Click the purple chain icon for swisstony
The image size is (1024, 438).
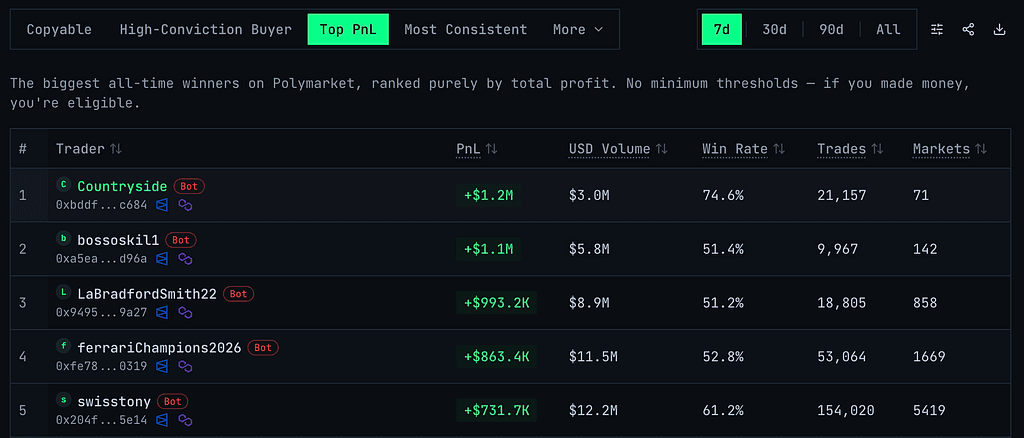click(185, 420)
